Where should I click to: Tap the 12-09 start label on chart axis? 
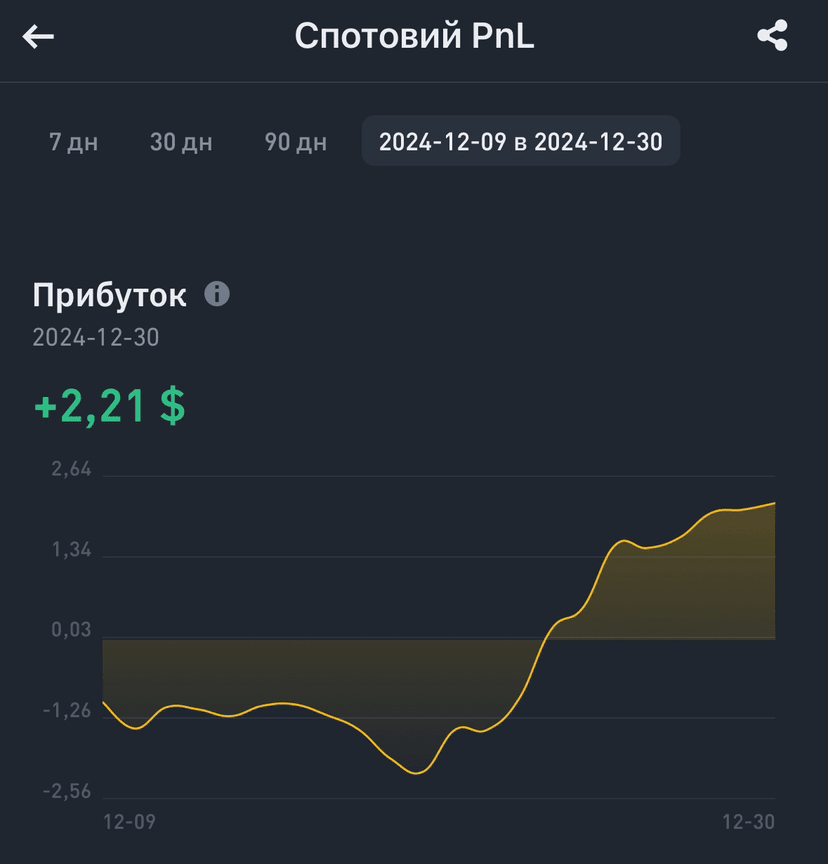coord(129,822)
